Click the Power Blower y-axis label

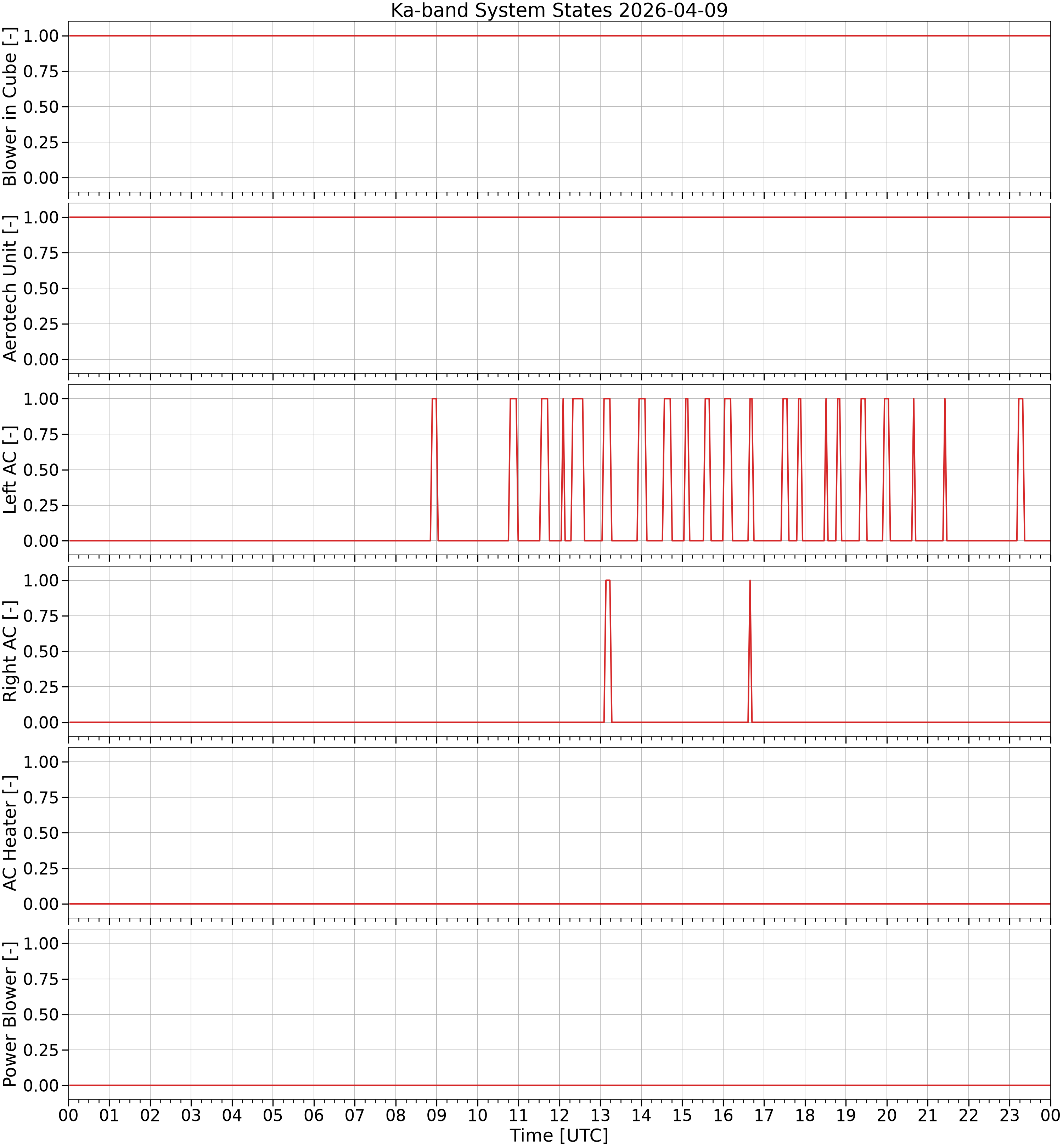[x=10, y=1014]
